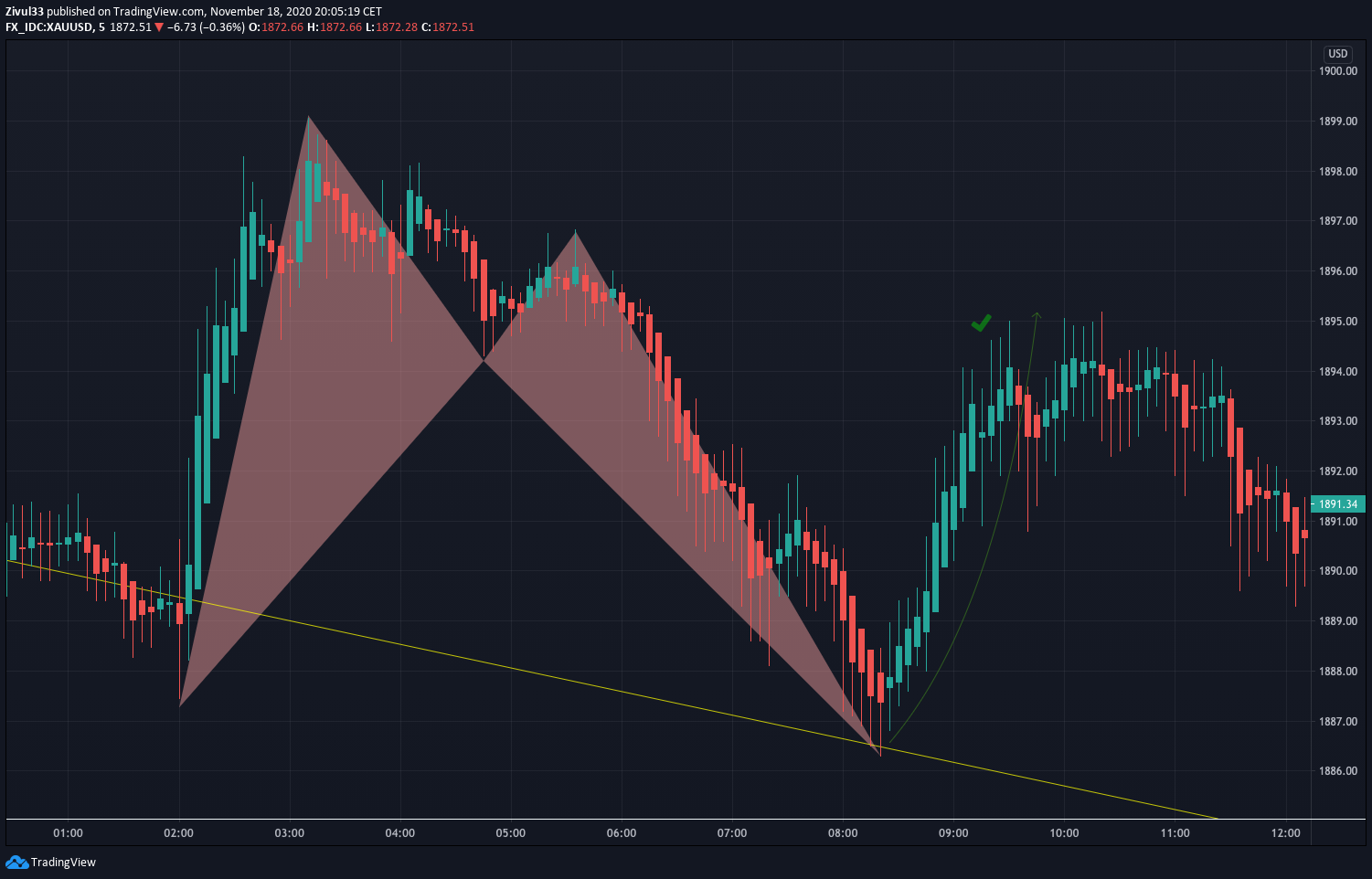Click the last price value 1872.51 after the interval
The height and width of the screenshot is (879, 1372).
coord(131,27)
